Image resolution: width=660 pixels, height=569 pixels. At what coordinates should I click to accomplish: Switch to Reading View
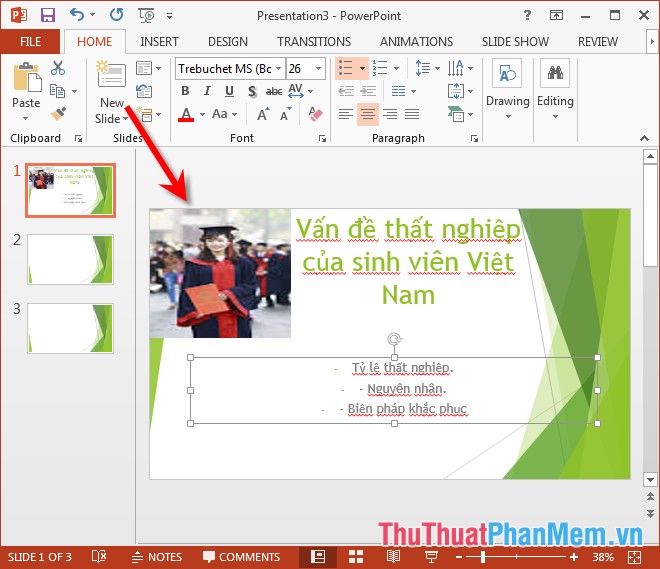[393, 557]
